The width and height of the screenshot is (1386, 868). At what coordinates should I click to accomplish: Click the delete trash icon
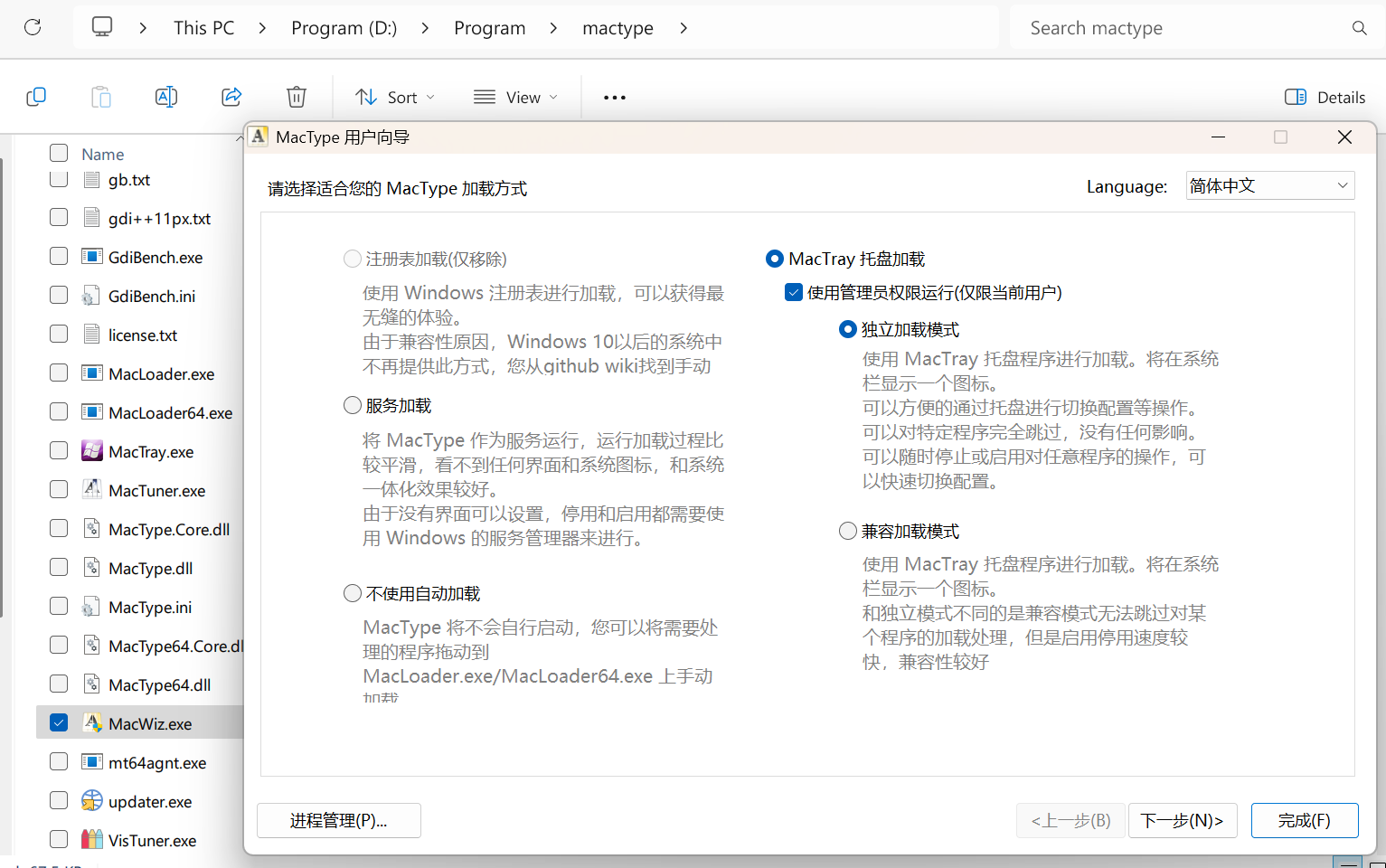point(297,97)
